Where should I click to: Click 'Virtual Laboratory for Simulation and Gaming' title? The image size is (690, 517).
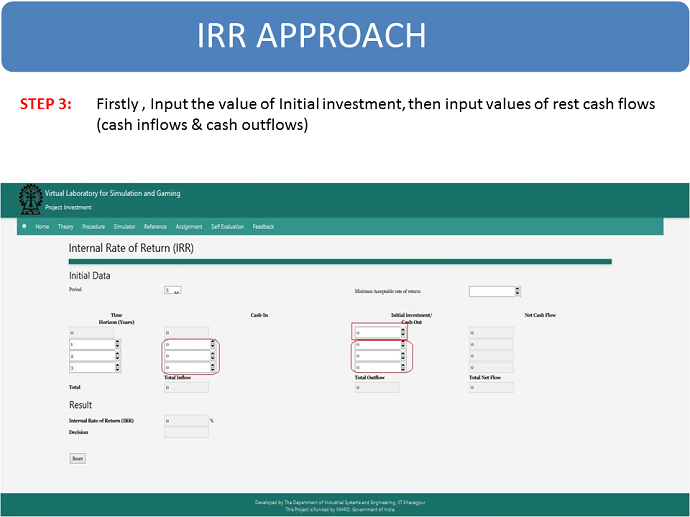pyautogui.click(x=113, y=193)
